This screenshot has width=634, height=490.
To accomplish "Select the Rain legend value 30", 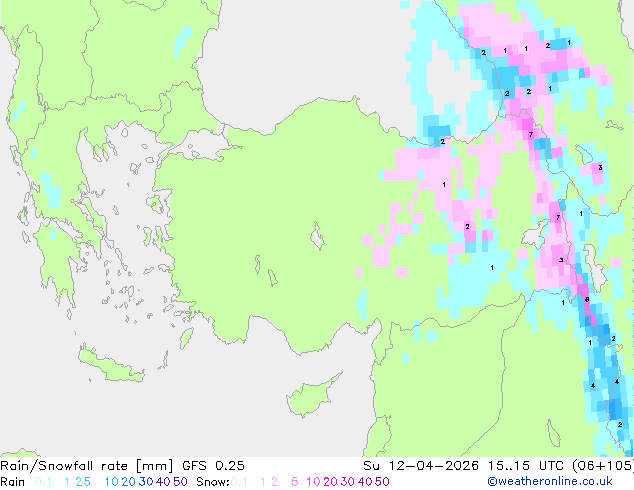I will (x=146, y=482).
